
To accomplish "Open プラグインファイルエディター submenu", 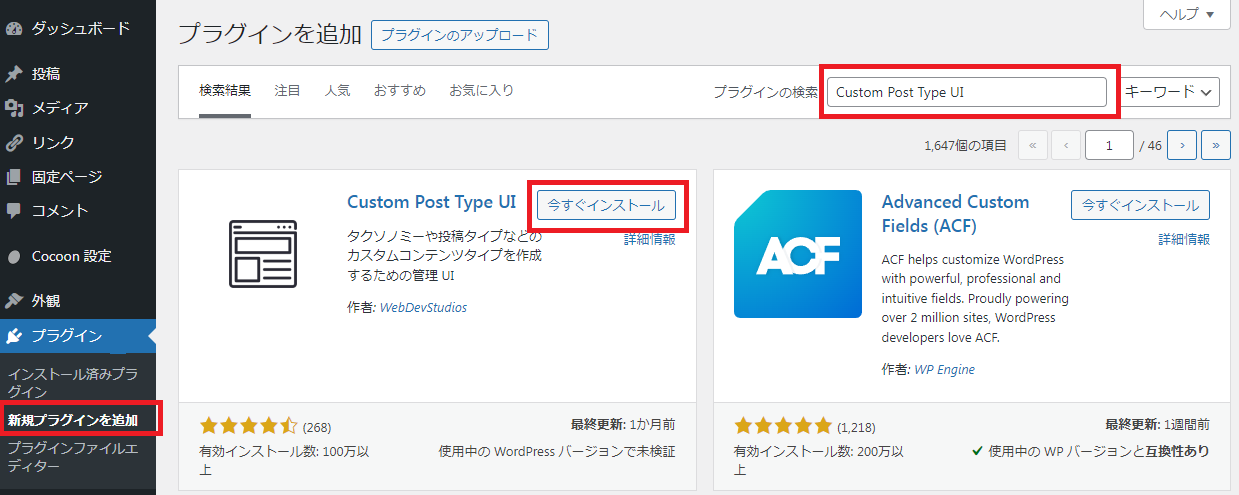I will click(x=72, y=457).
